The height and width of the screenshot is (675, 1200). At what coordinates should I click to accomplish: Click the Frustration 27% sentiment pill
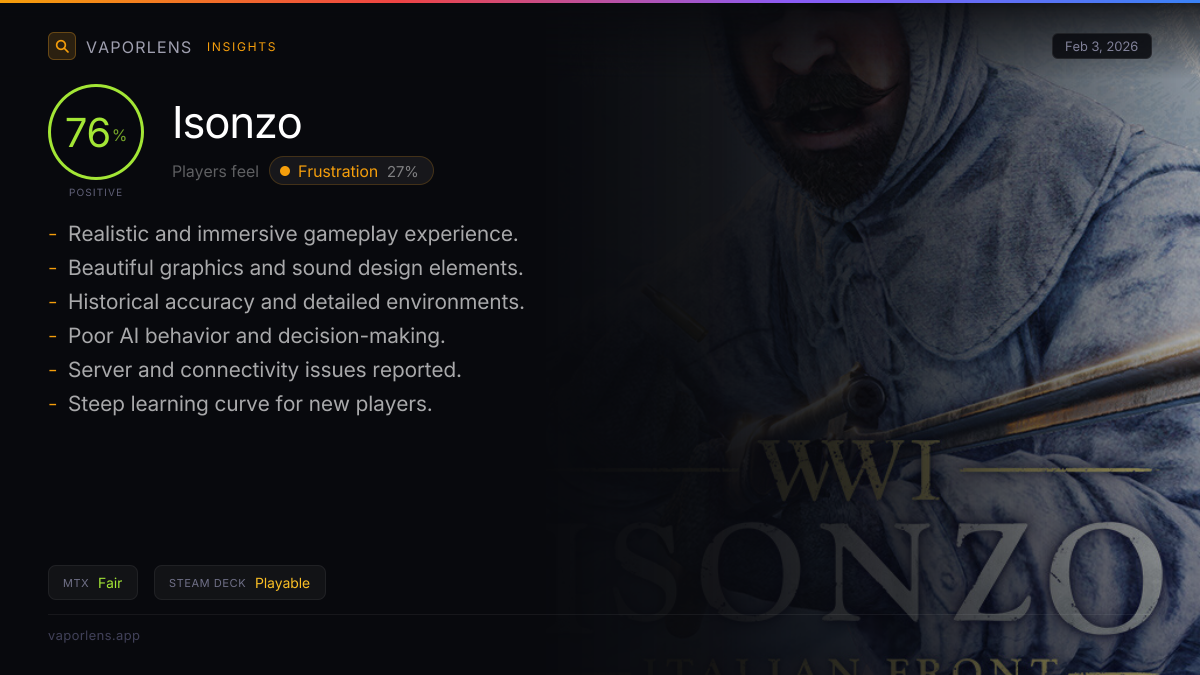click(x=351, y=171)
